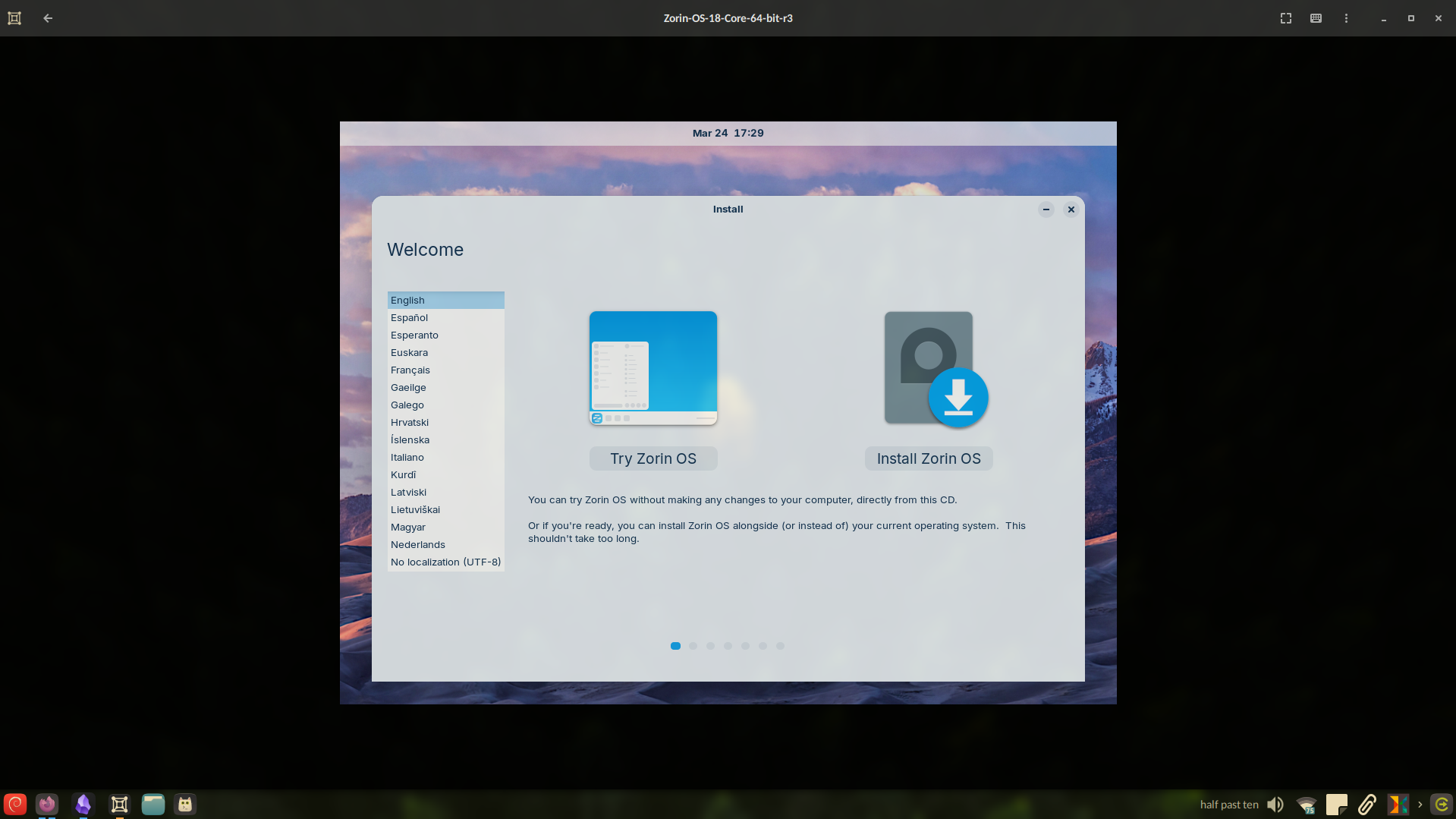Select Latviski in the language list
The image size is (1456, 819).
(x=446, y=493)
